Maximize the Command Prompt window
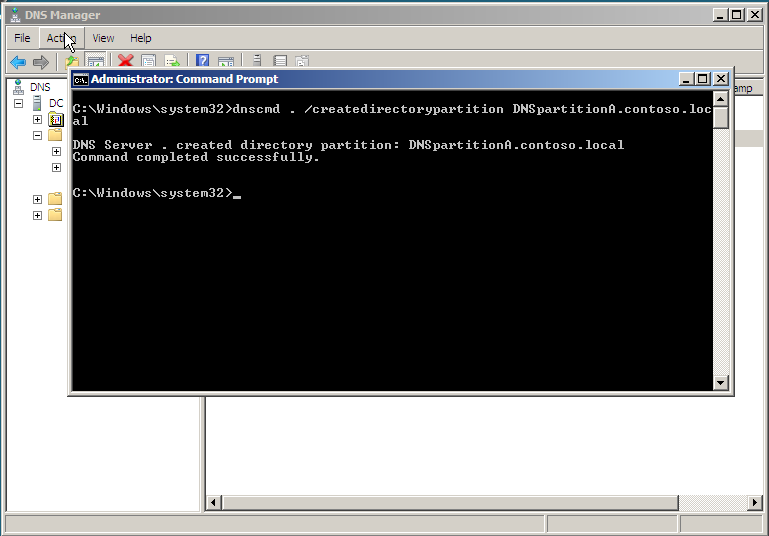This screenshot has width=769, height=536. pos(703,79)
